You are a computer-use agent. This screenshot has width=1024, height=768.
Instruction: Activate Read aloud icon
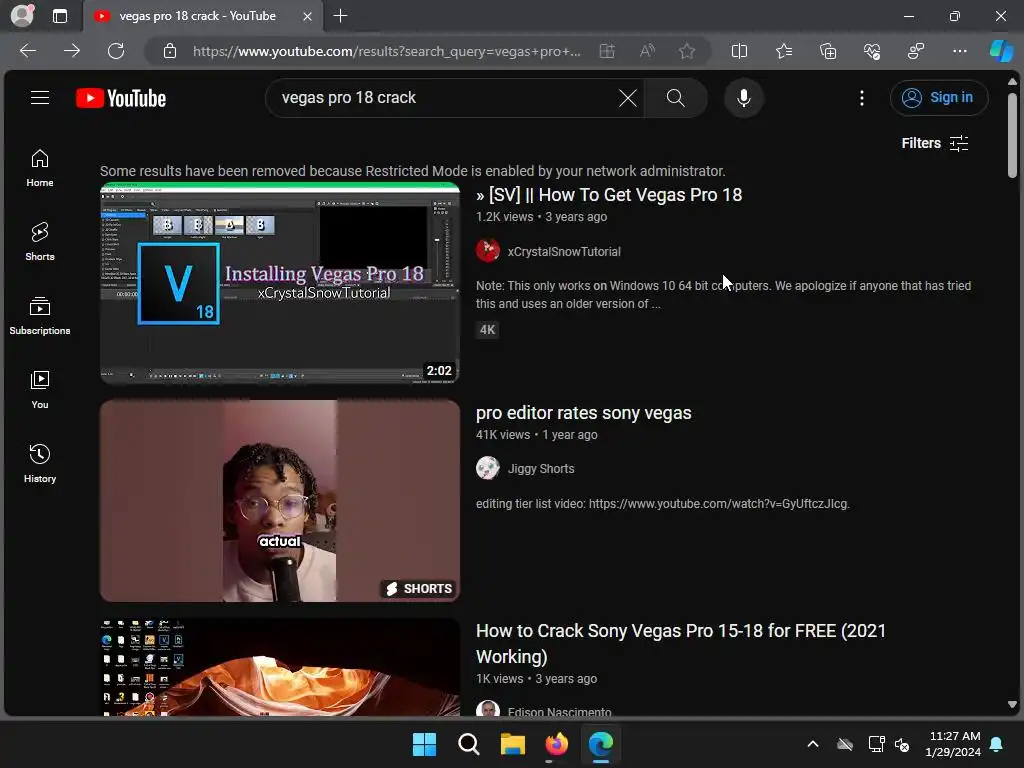[647, 51]
